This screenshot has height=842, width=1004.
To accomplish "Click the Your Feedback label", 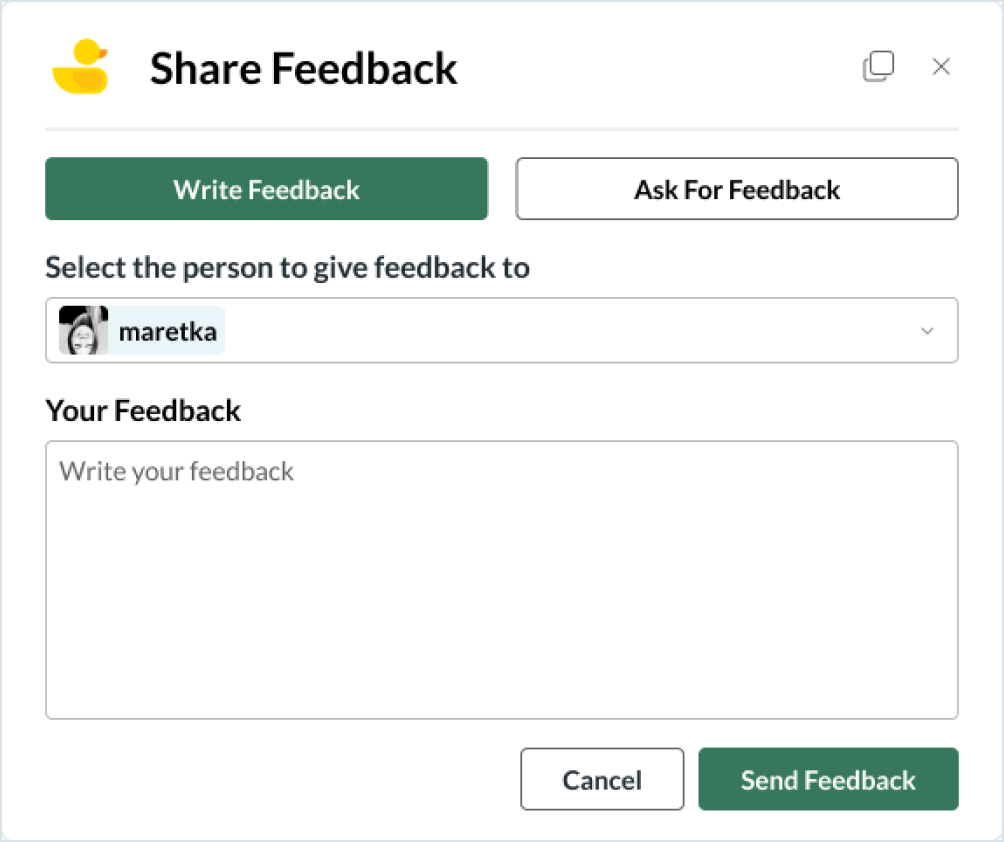I will tap(142, 410).
